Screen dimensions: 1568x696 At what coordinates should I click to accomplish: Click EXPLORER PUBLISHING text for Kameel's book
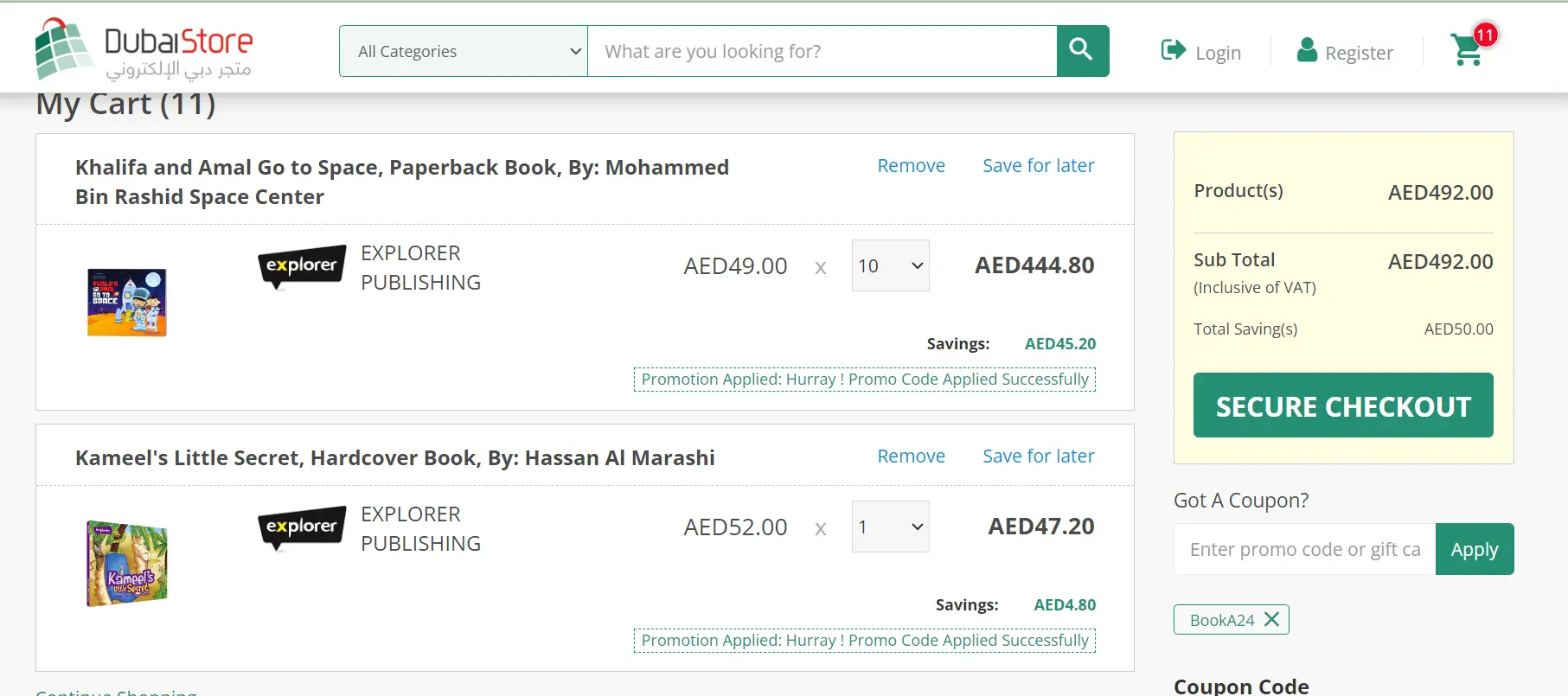420,529
